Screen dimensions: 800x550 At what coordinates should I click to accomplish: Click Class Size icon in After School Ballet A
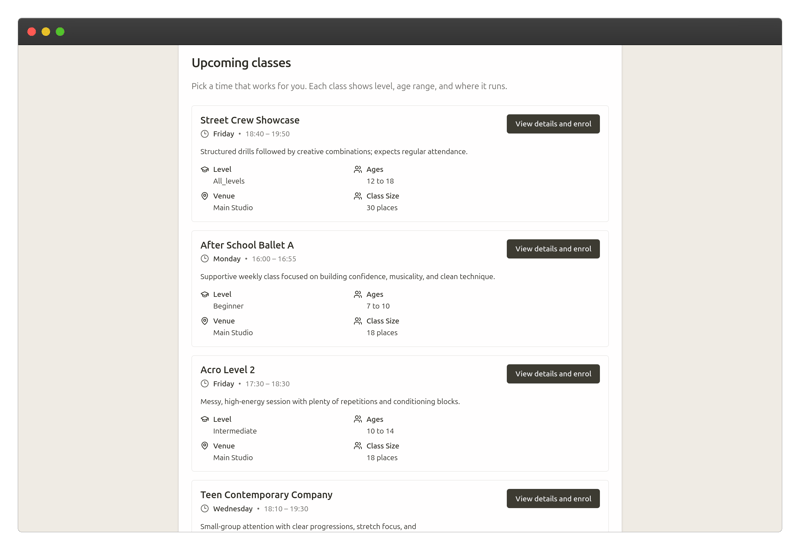click(x=358, y=321)
